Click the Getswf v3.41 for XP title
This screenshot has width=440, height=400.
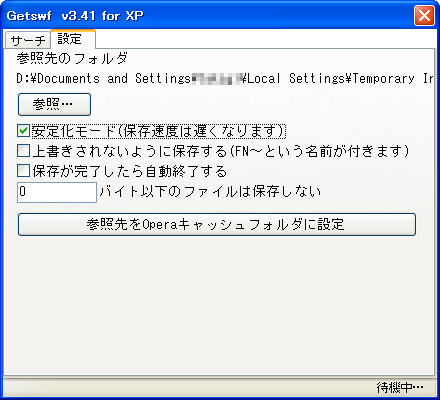click(75, 16)
